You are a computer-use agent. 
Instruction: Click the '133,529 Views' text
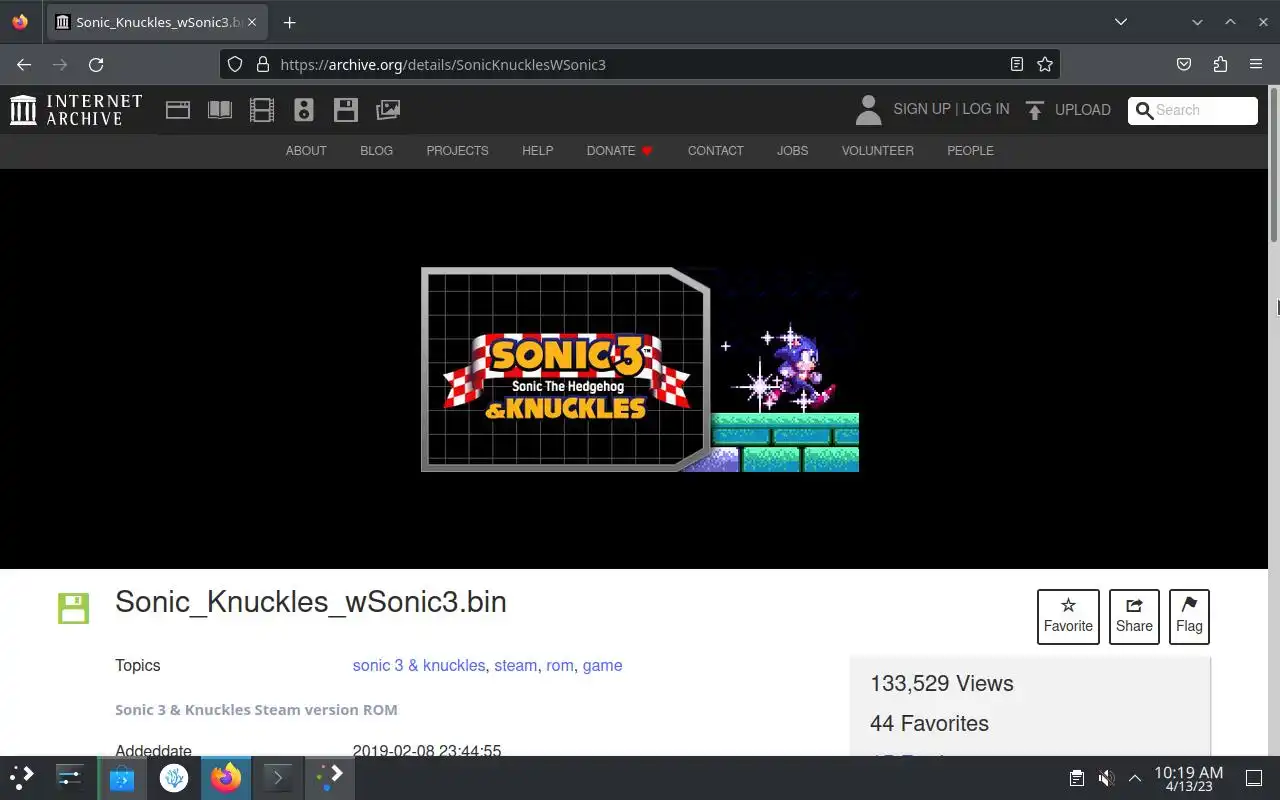(x=942, y=684)
